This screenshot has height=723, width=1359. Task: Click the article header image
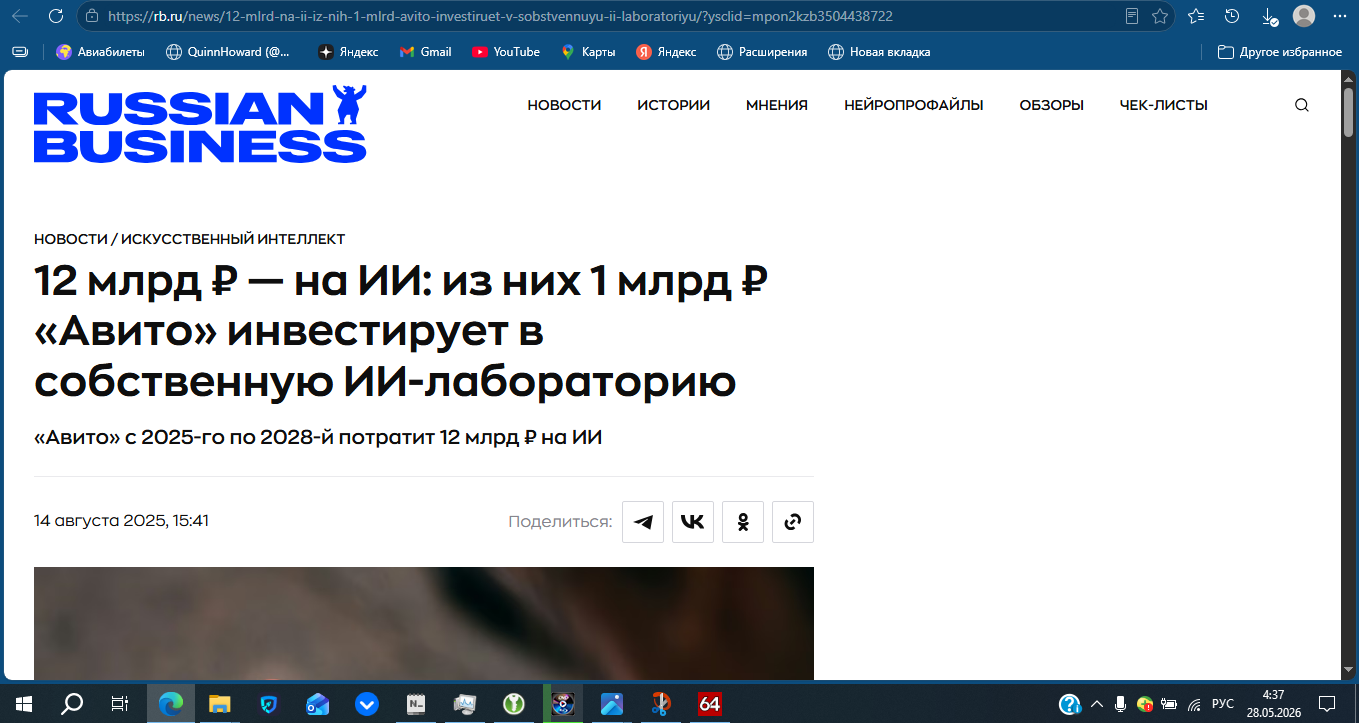424,624
